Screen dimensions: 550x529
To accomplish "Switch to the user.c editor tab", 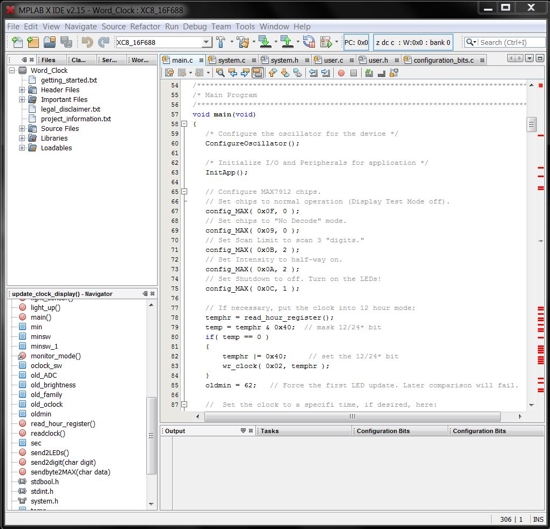I will tap(333, 60).
